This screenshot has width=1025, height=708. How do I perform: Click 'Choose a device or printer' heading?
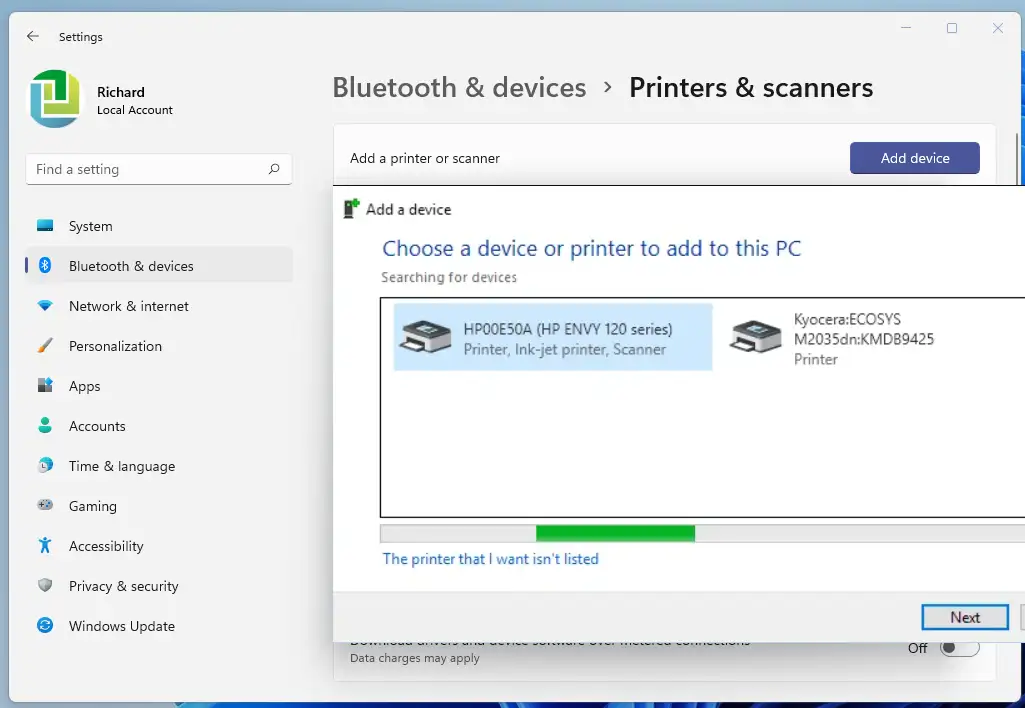[592, 248]
